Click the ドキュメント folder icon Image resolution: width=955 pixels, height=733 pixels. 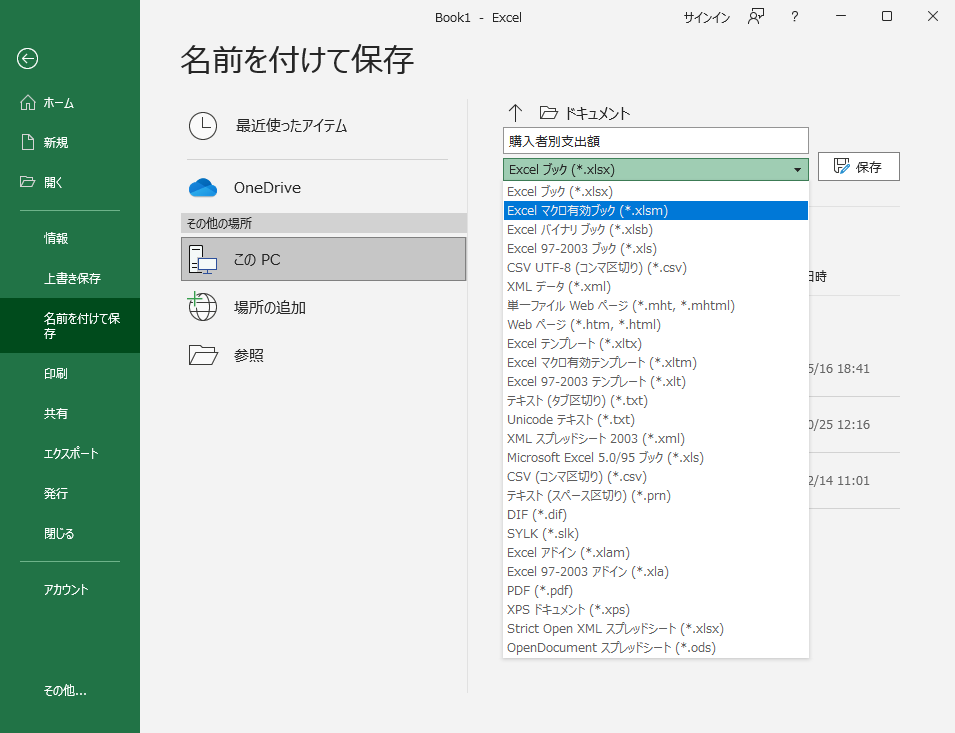coord(549,113)
